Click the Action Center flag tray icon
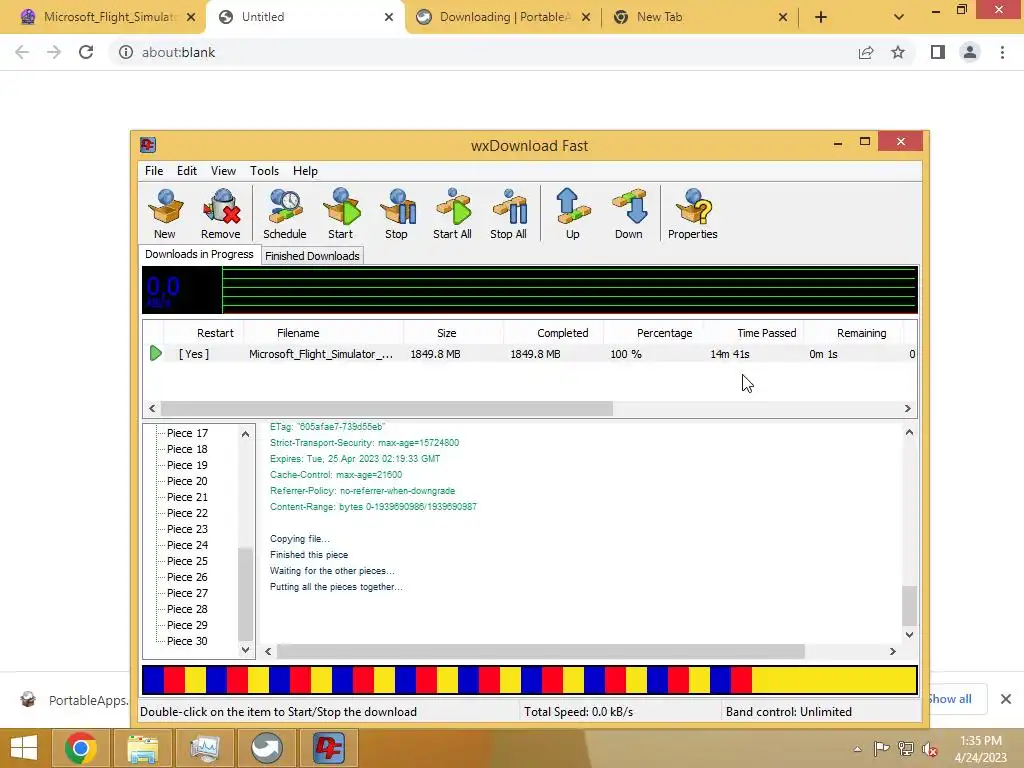1024x768 pixels. point(881,749)
